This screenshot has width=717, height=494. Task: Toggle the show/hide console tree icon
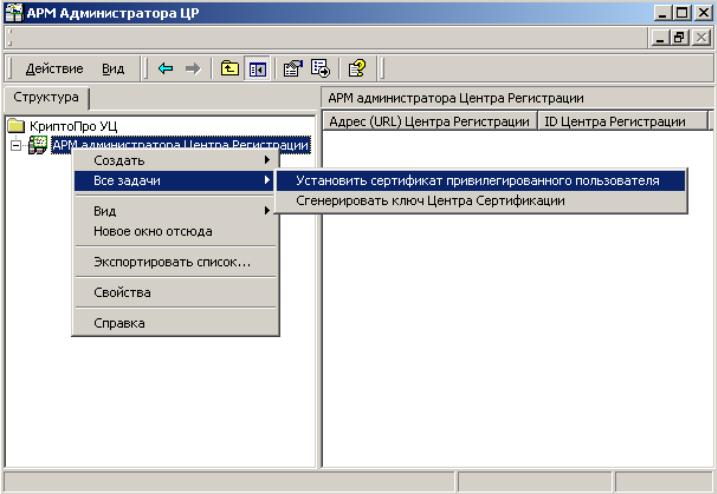(x=257, y=69)
